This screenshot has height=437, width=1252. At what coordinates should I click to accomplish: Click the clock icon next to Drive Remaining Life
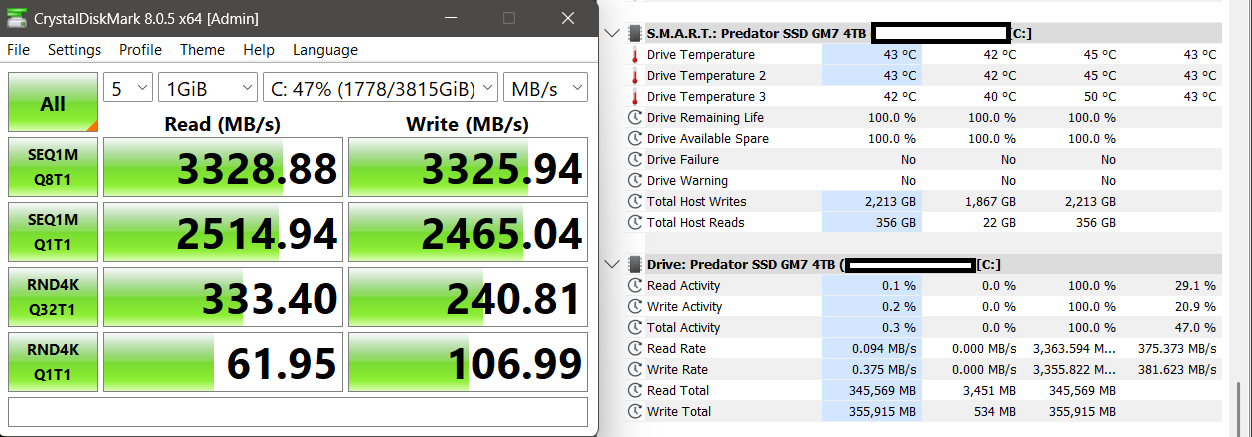tap(634, 118)
